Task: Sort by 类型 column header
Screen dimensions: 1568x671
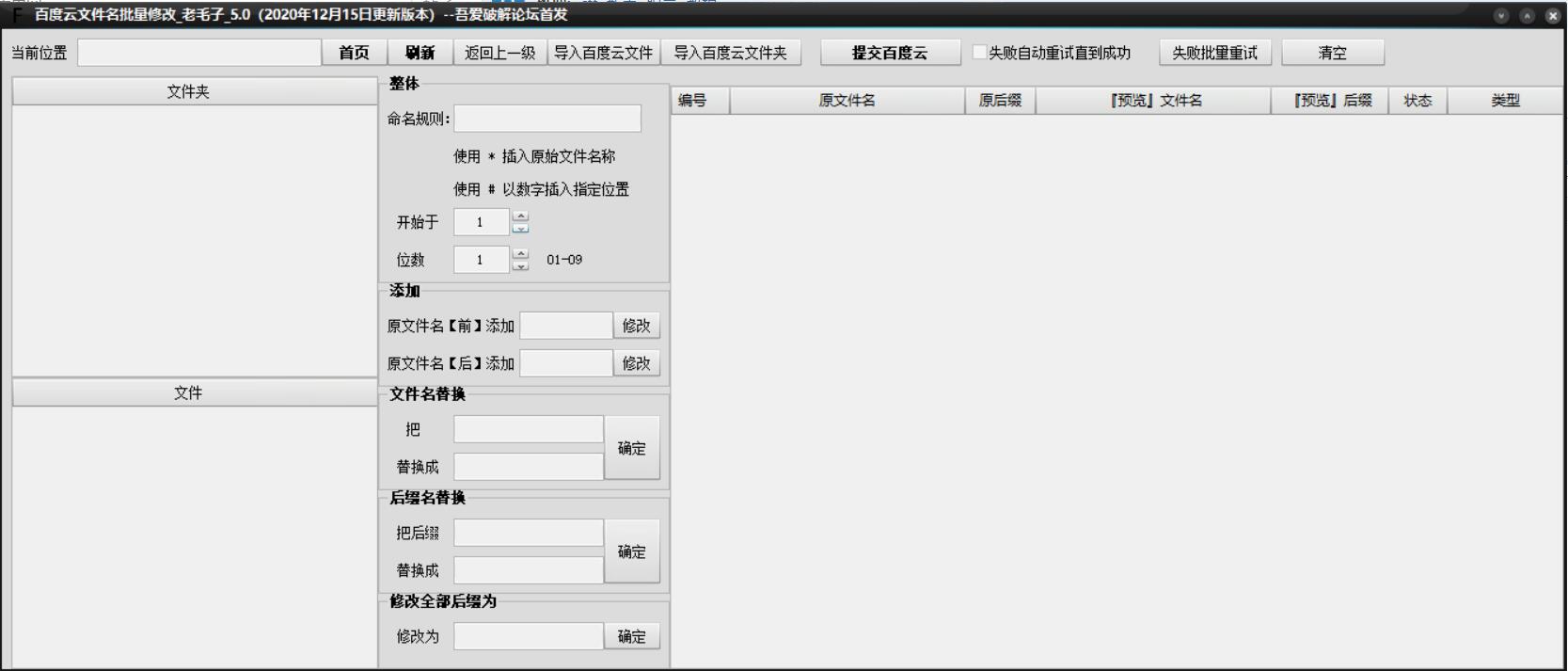Action: 1506,101
